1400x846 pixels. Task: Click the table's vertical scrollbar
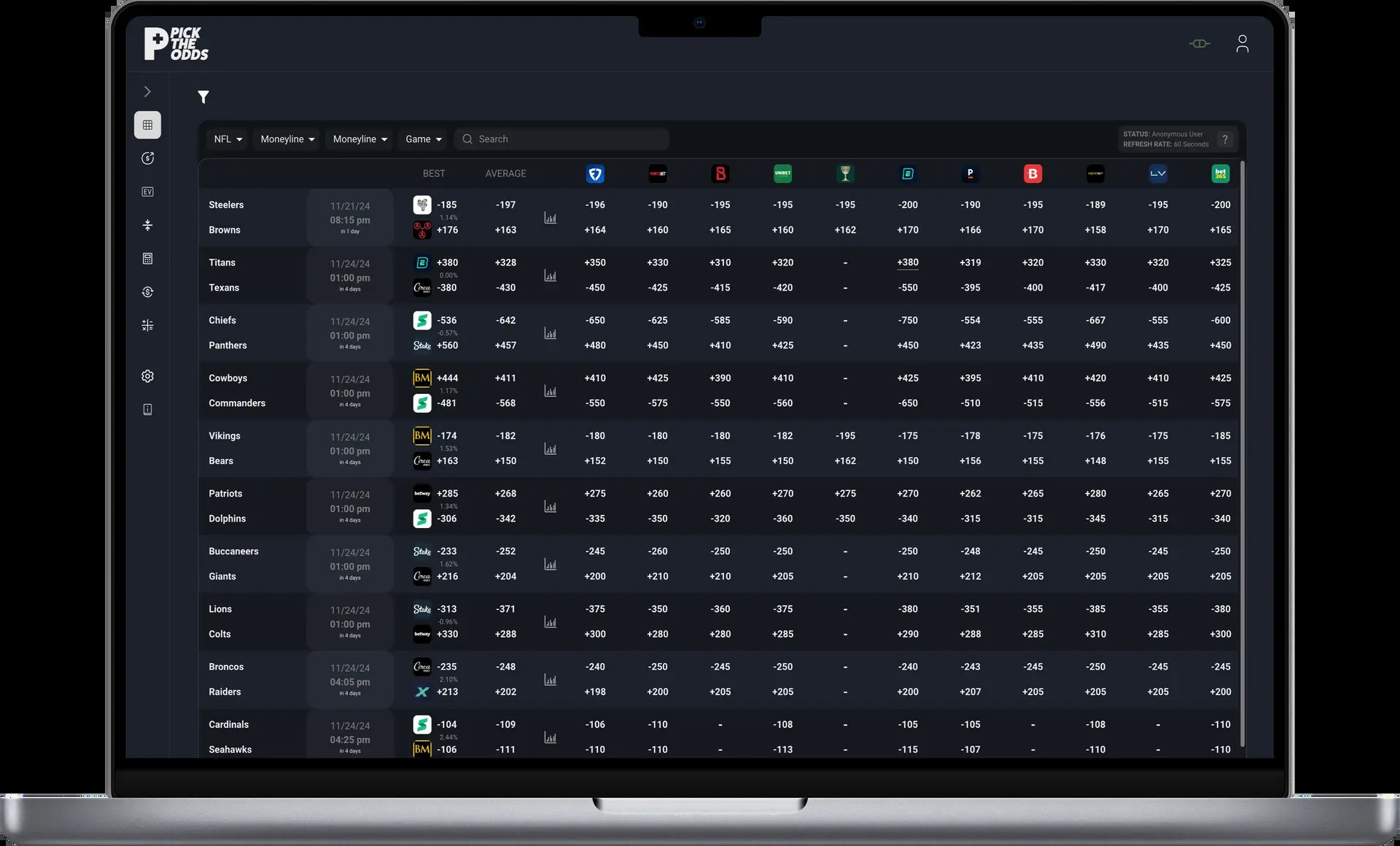click(x=1242, y=452)
